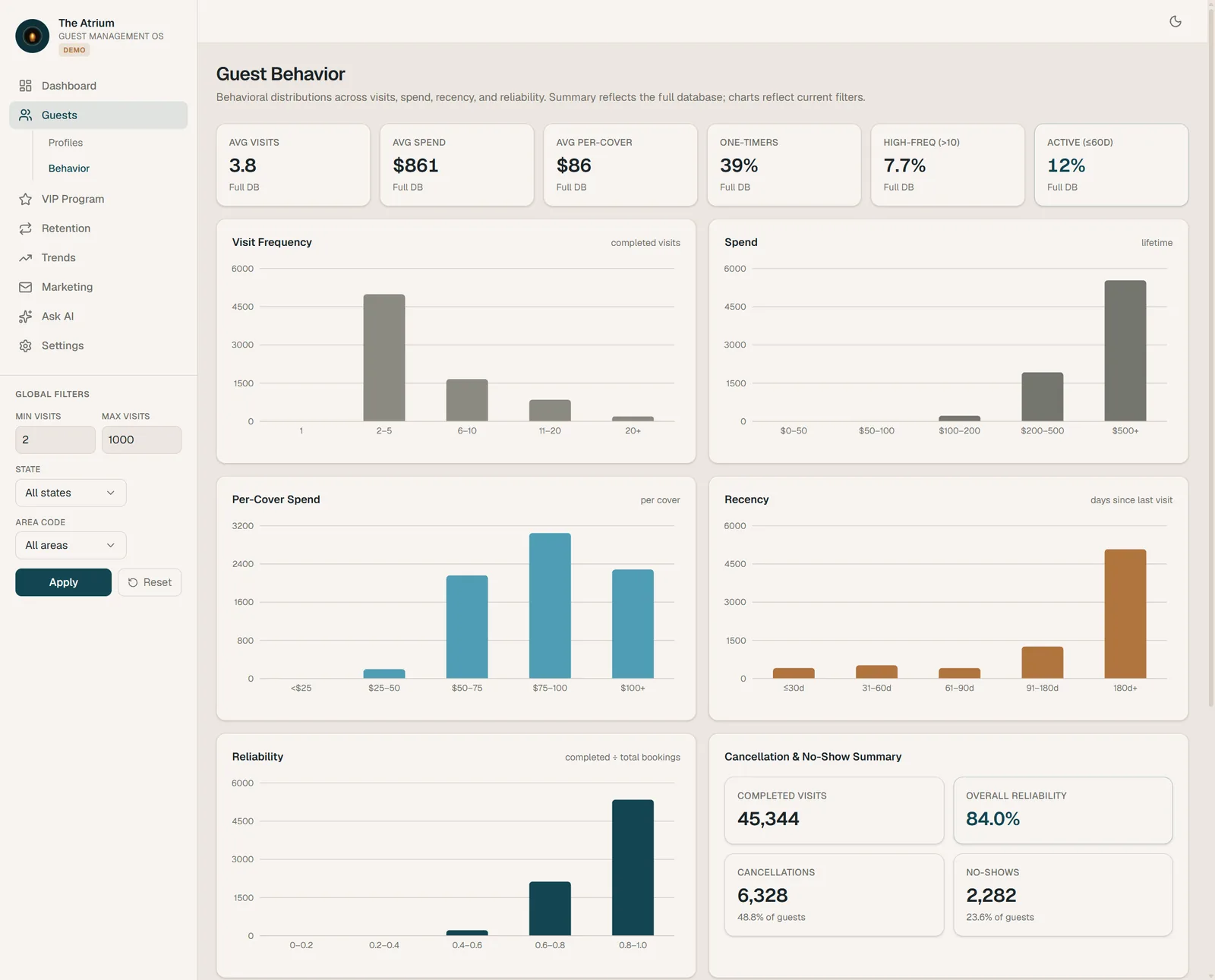Click the No-Shows value 2,282
This screenshot has height=980, width=1215.
(x=991, y=896)
